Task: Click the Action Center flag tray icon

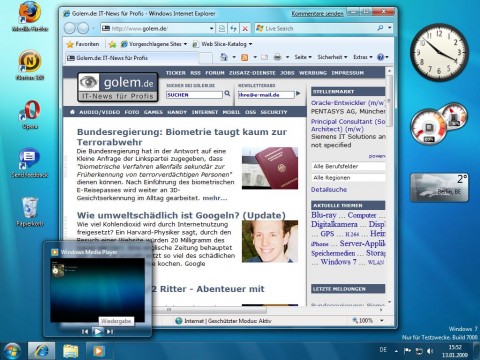Action: (407, 351)
